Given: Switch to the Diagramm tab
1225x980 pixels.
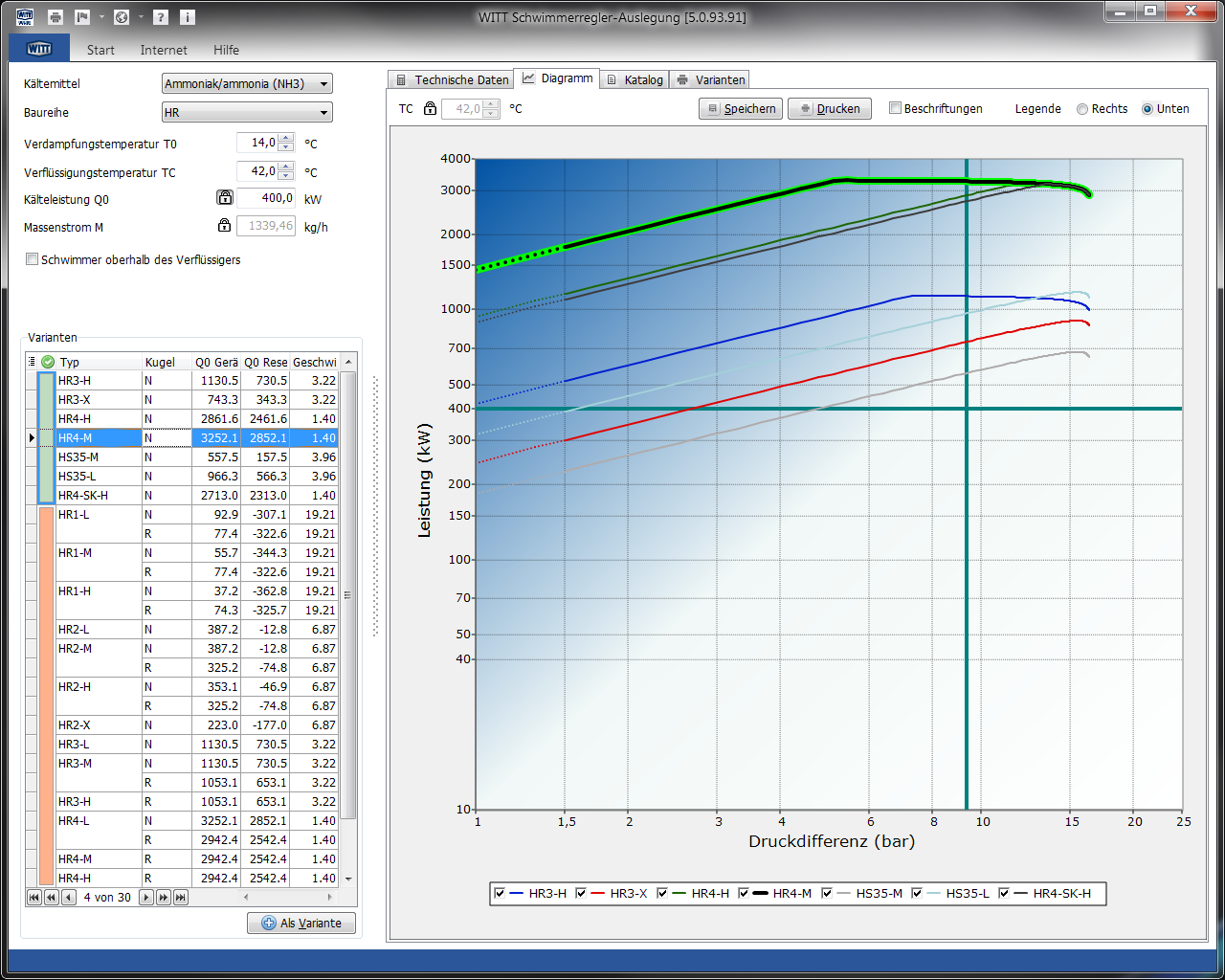Looking at the screenshot, I should click(557, 78).
